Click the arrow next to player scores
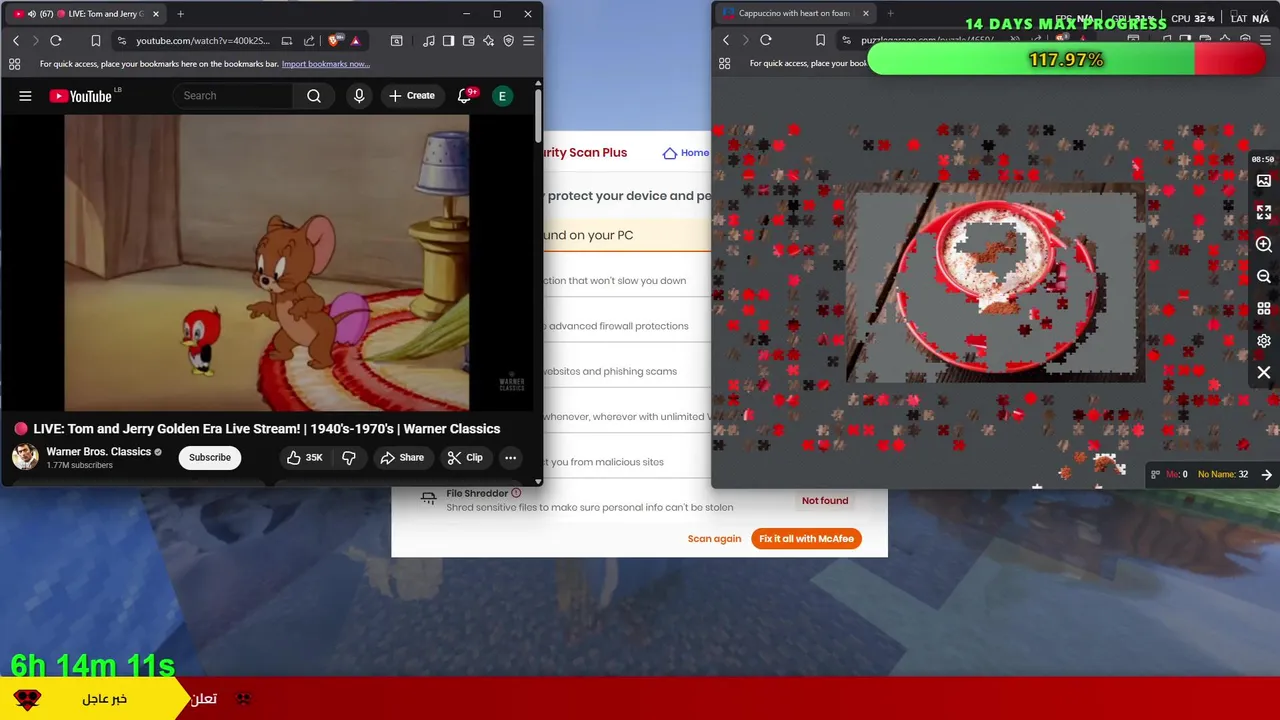 (x=1267, y=475)
